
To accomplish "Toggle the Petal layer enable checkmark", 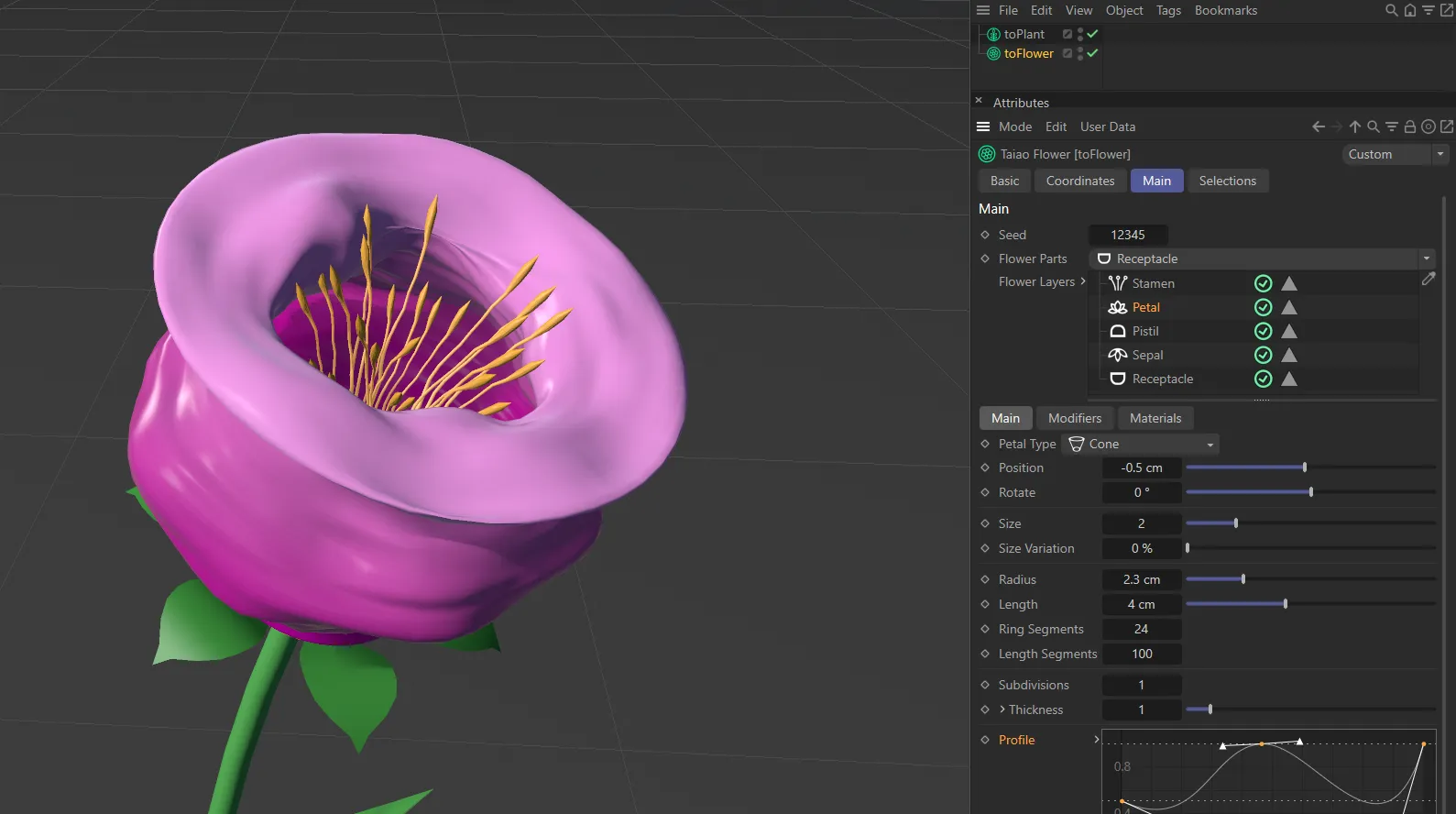I will coord(1263,307).
